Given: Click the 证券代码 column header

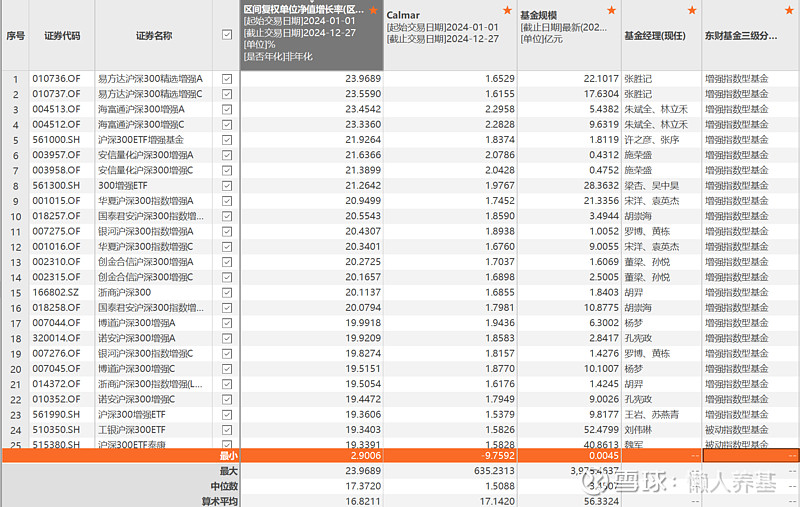Looking at the screenshot, I should 62,35.
